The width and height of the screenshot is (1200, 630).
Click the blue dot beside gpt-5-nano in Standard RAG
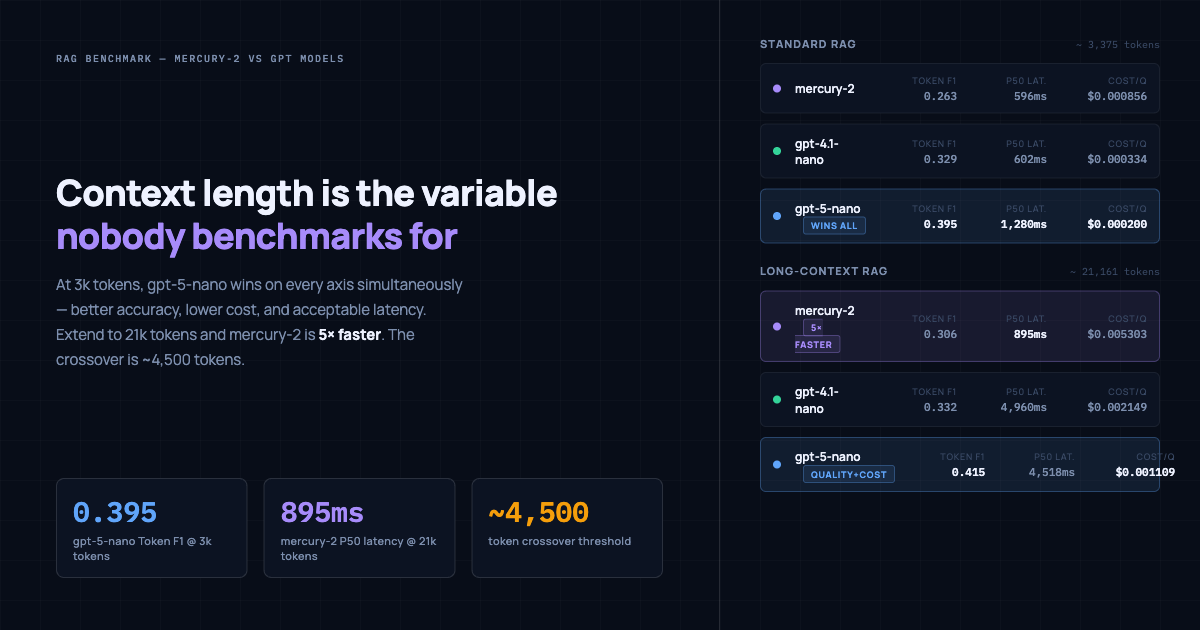[777, 215]
